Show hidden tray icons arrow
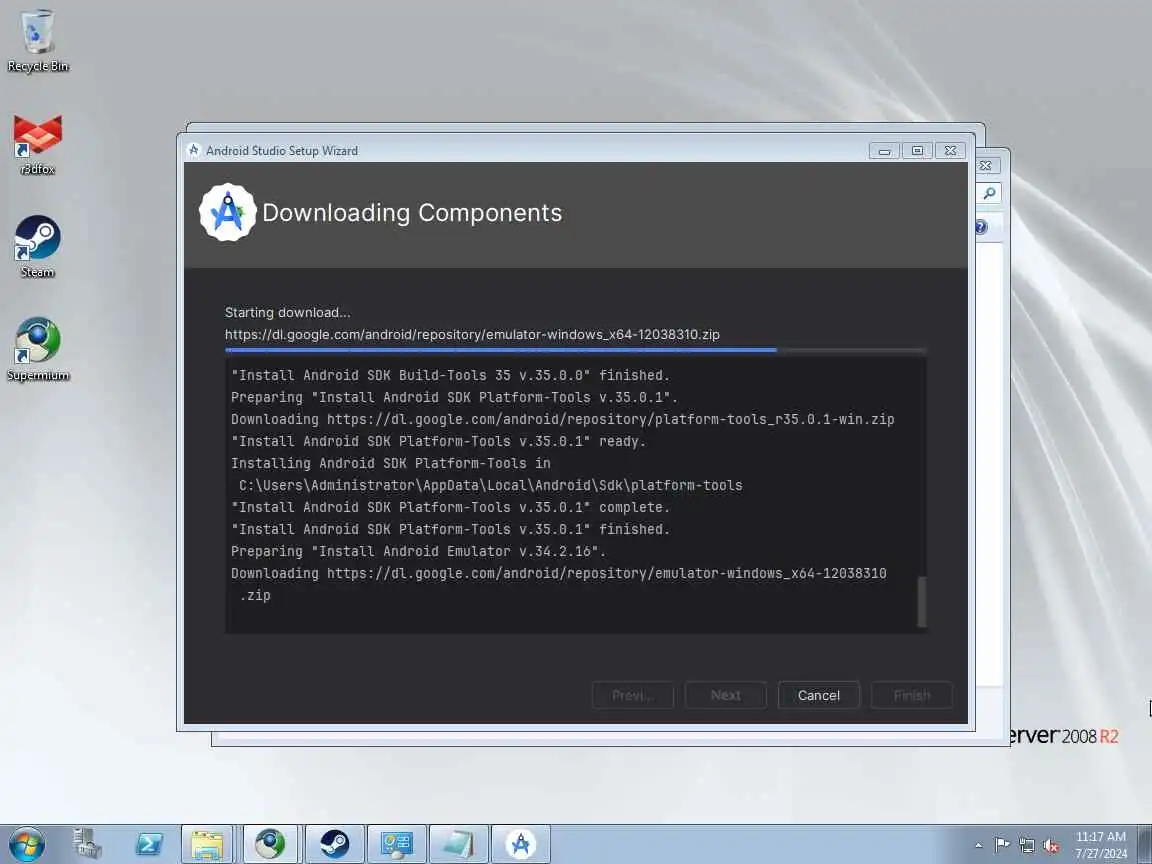Image resolution: width=1152 pixels, height=864 pixels. pos(979,845)
